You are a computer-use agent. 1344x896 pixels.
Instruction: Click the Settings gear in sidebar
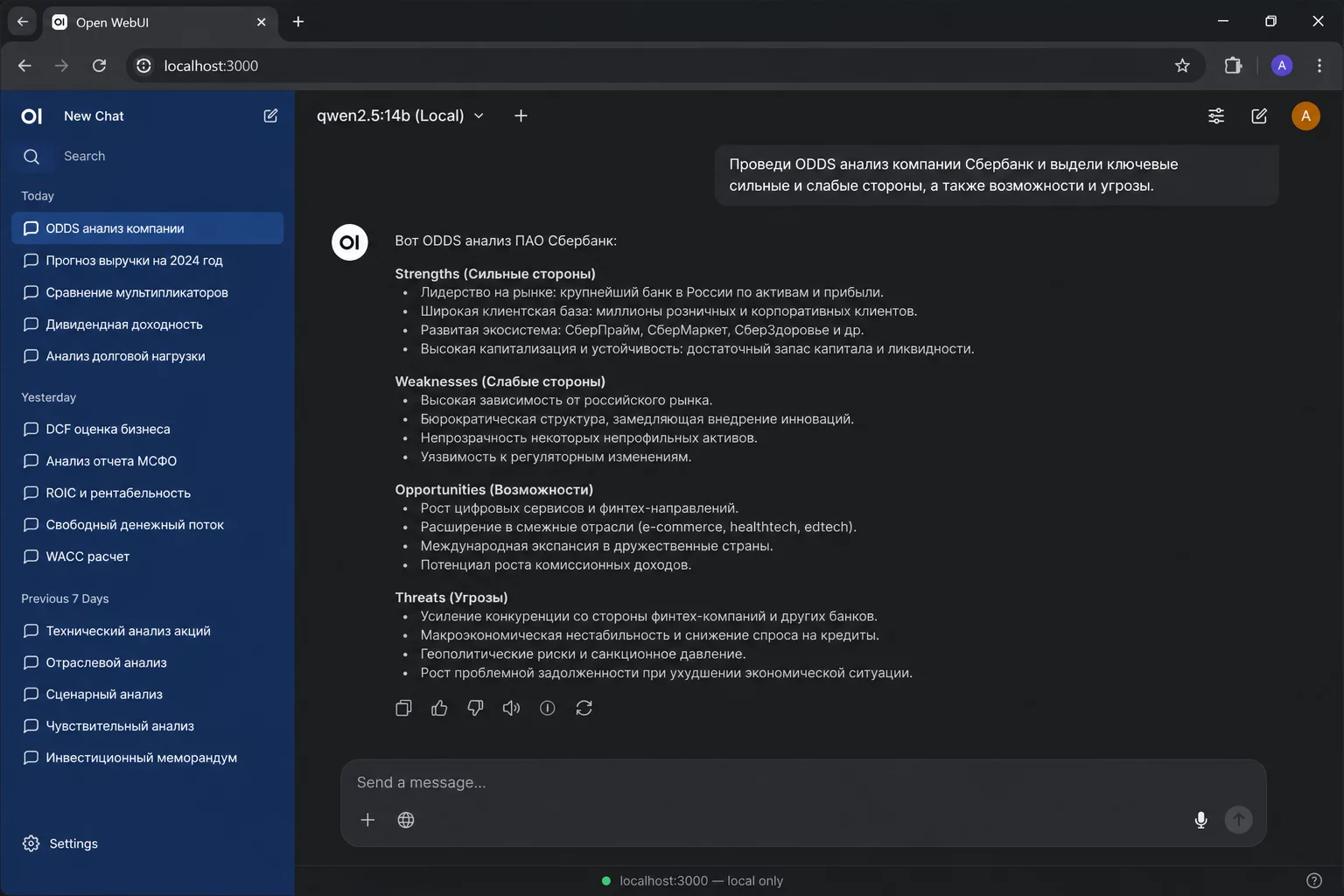click(31, 843)
